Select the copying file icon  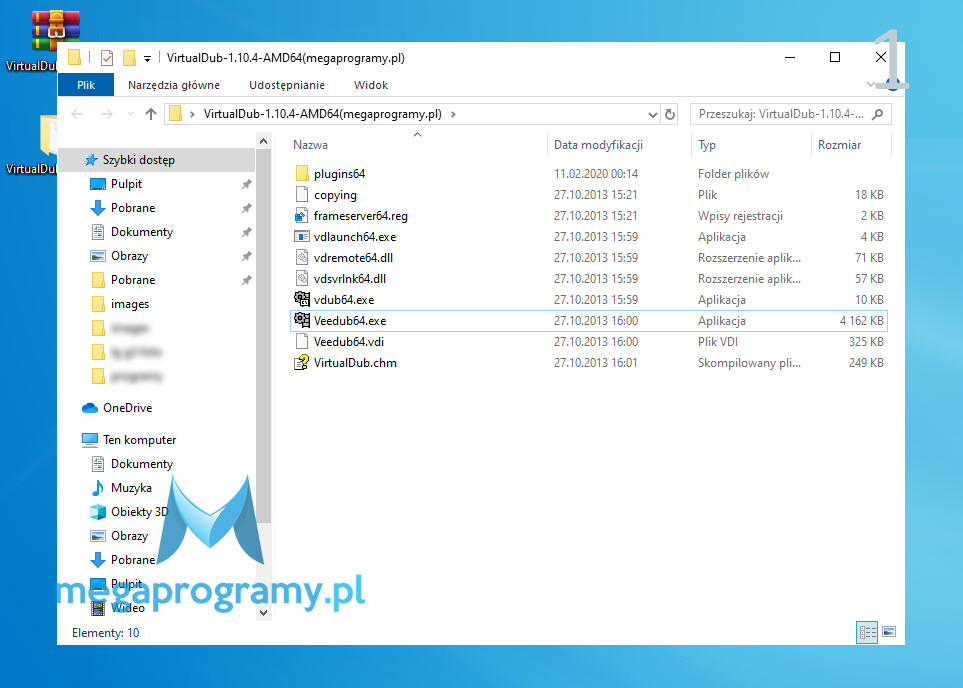pos(302,195)
